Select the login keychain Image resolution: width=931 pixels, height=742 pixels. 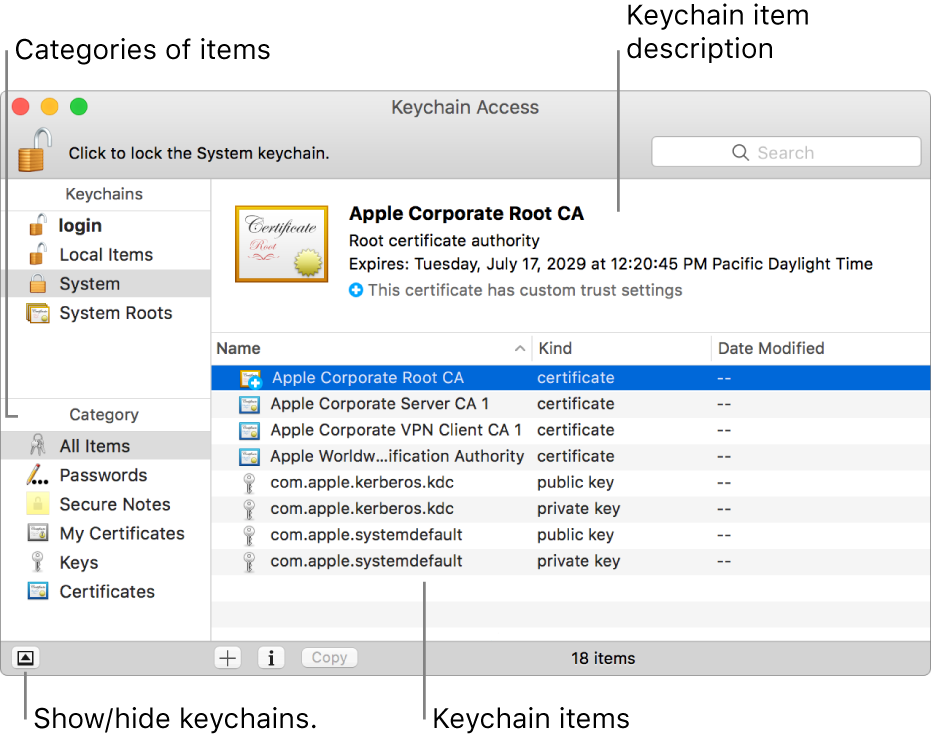(106, 226)
